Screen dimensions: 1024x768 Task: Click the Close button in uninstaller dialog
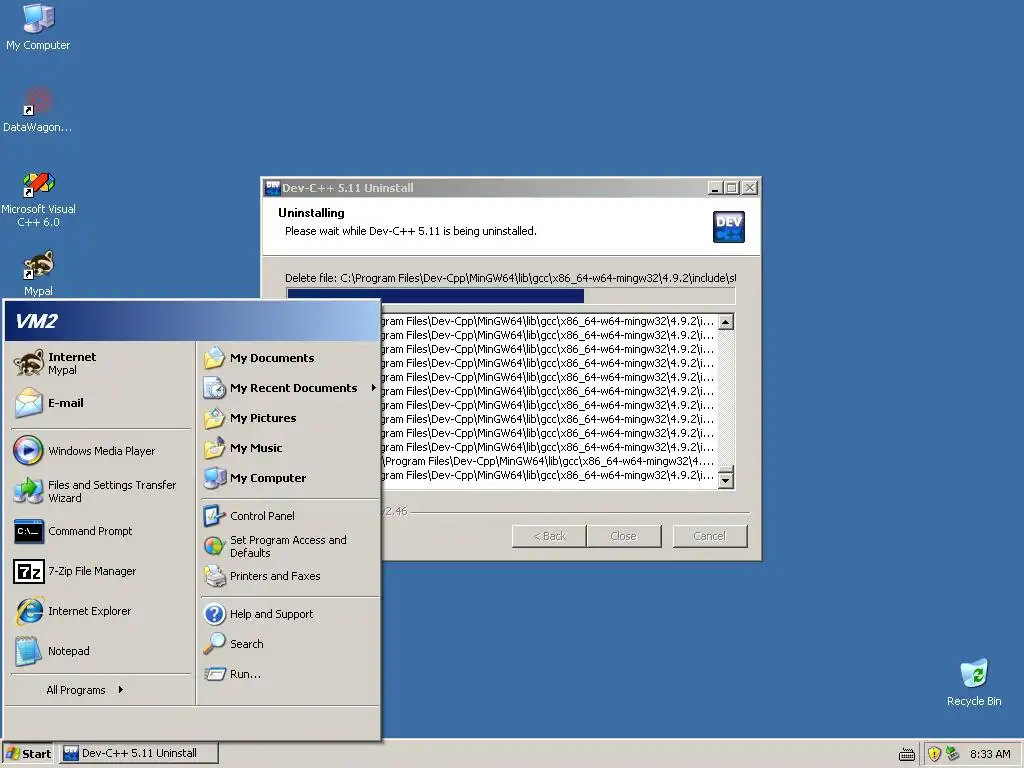tap(624, 536)
